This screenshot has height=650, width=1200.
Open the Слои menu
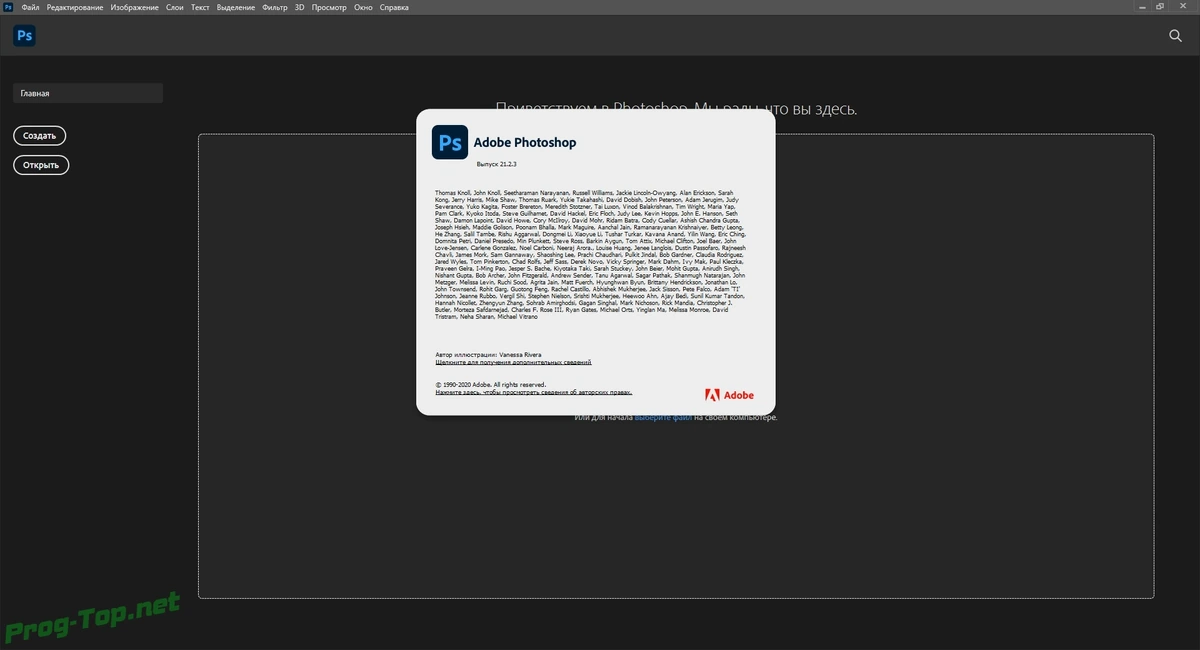[x=174, y=7]
